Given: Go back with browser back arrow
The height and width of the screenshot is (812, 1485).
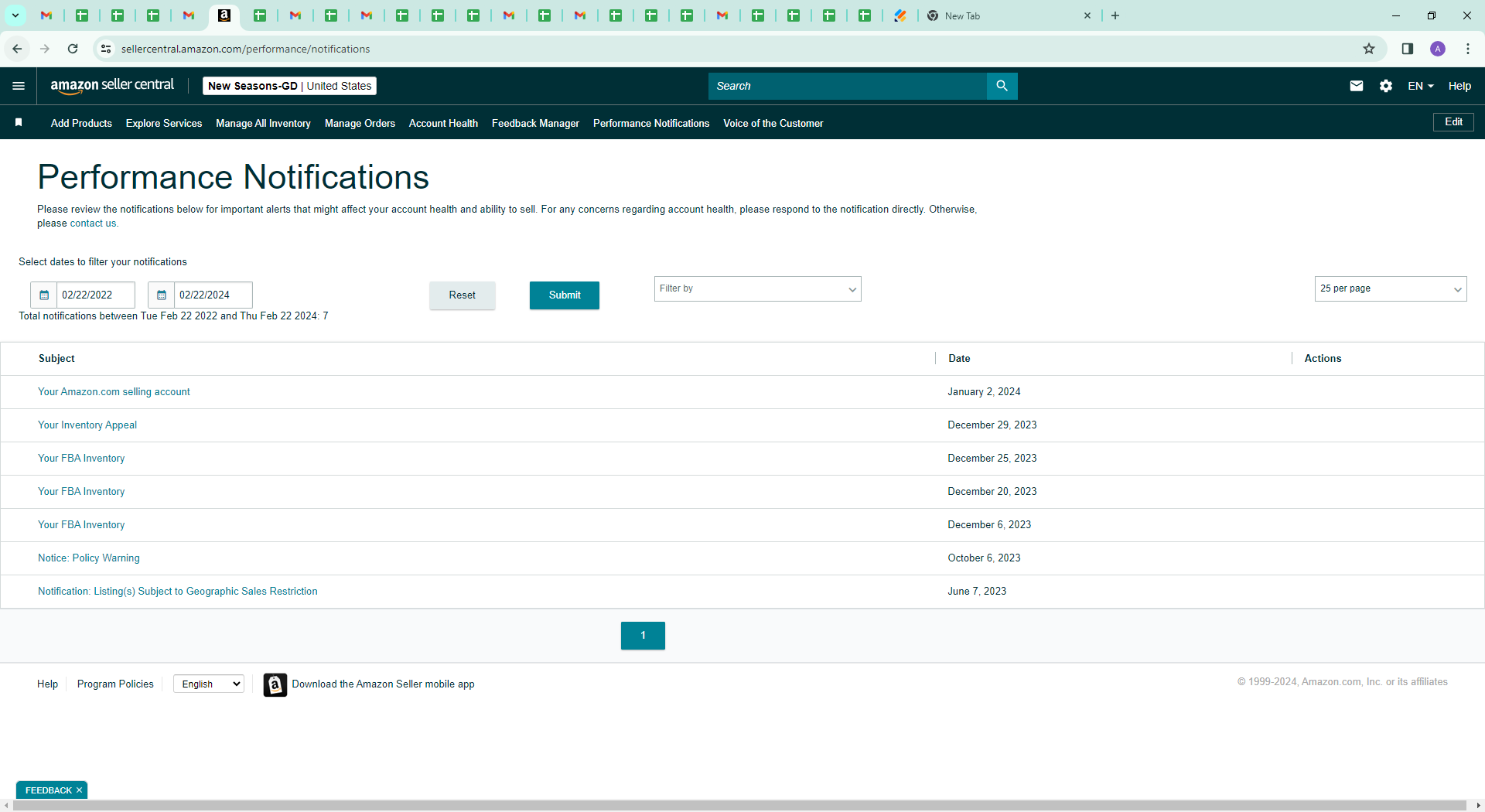Looking at the screenshot, I should point(17,49).
